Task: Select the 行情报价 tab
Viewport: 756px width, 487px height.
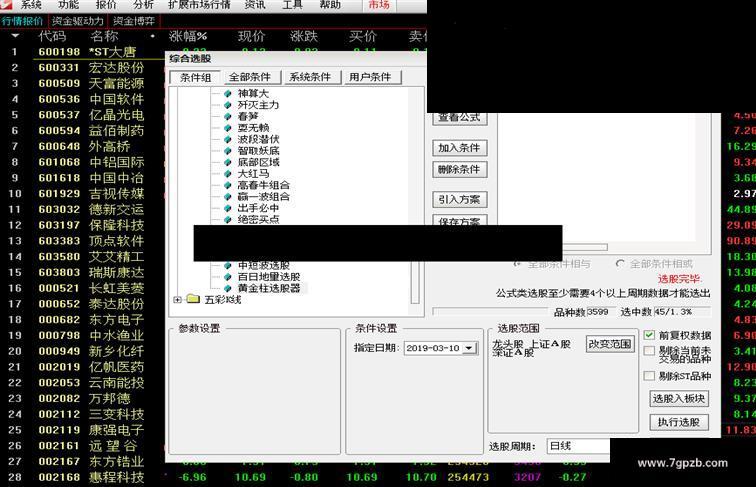Action: (23, 21)
